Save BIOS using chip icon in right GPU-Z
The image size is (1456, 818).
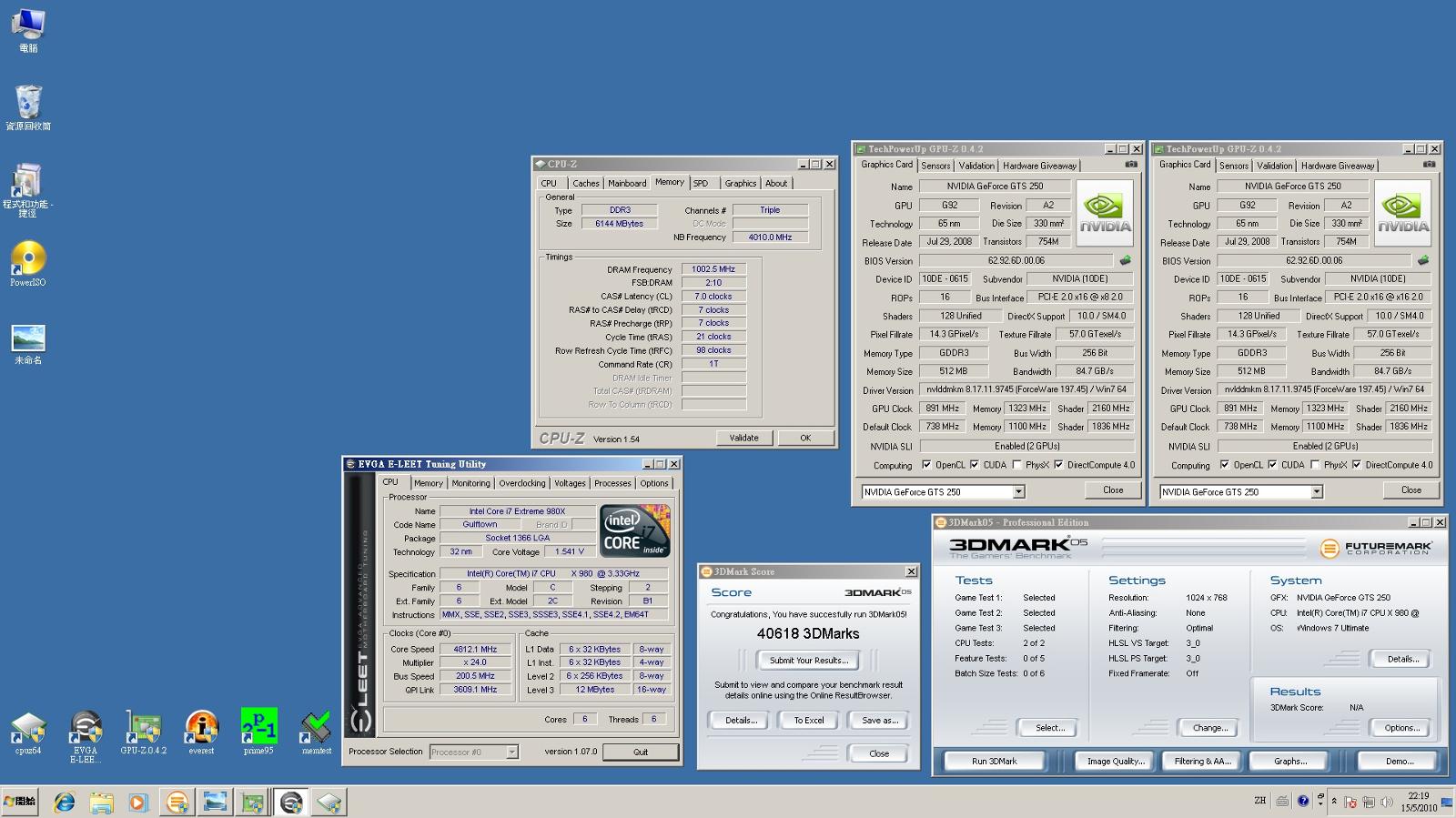pos(1423,260)
